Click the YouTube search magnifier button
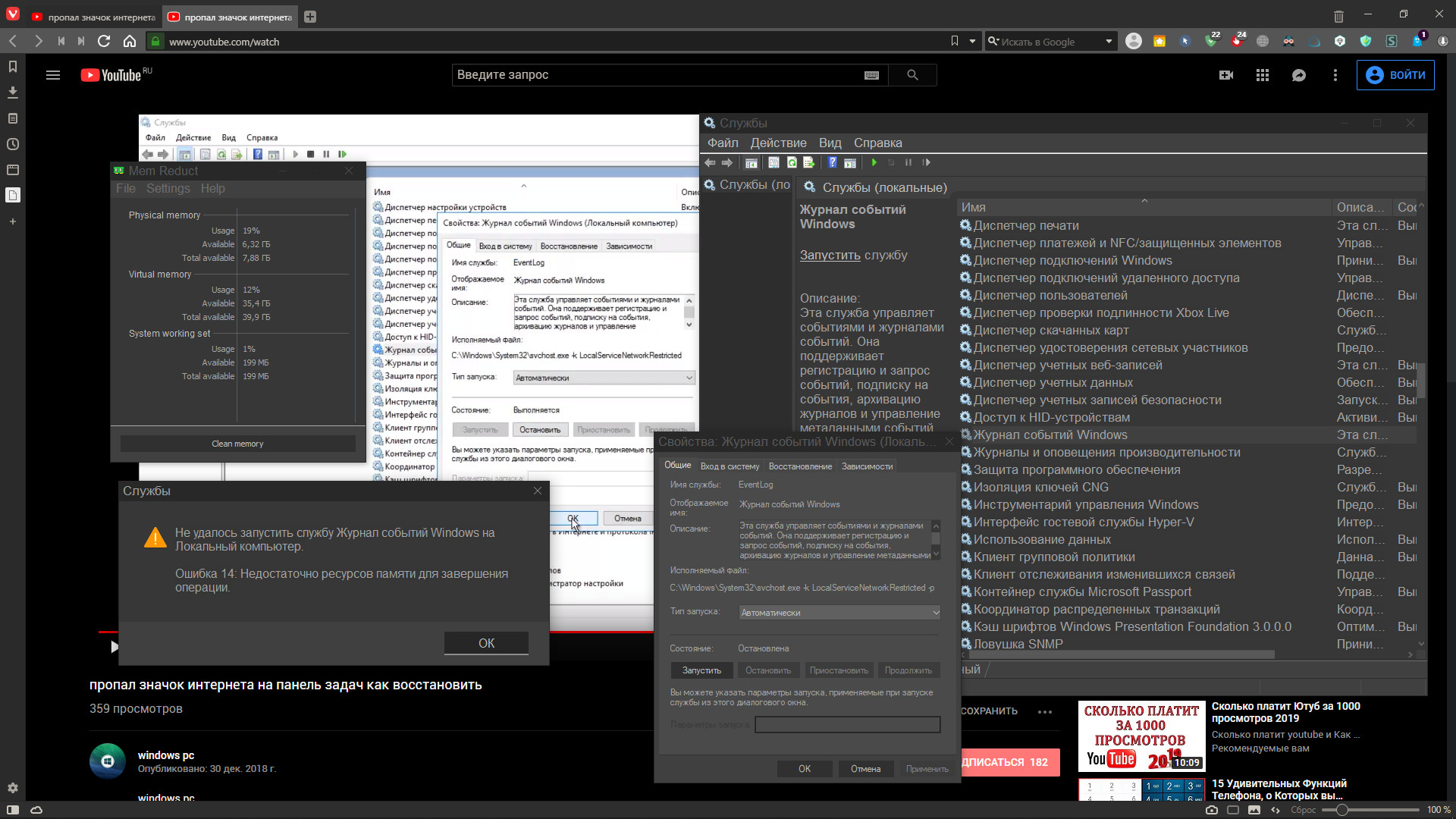The image size is (1456, 819). [x=912, y=75]
